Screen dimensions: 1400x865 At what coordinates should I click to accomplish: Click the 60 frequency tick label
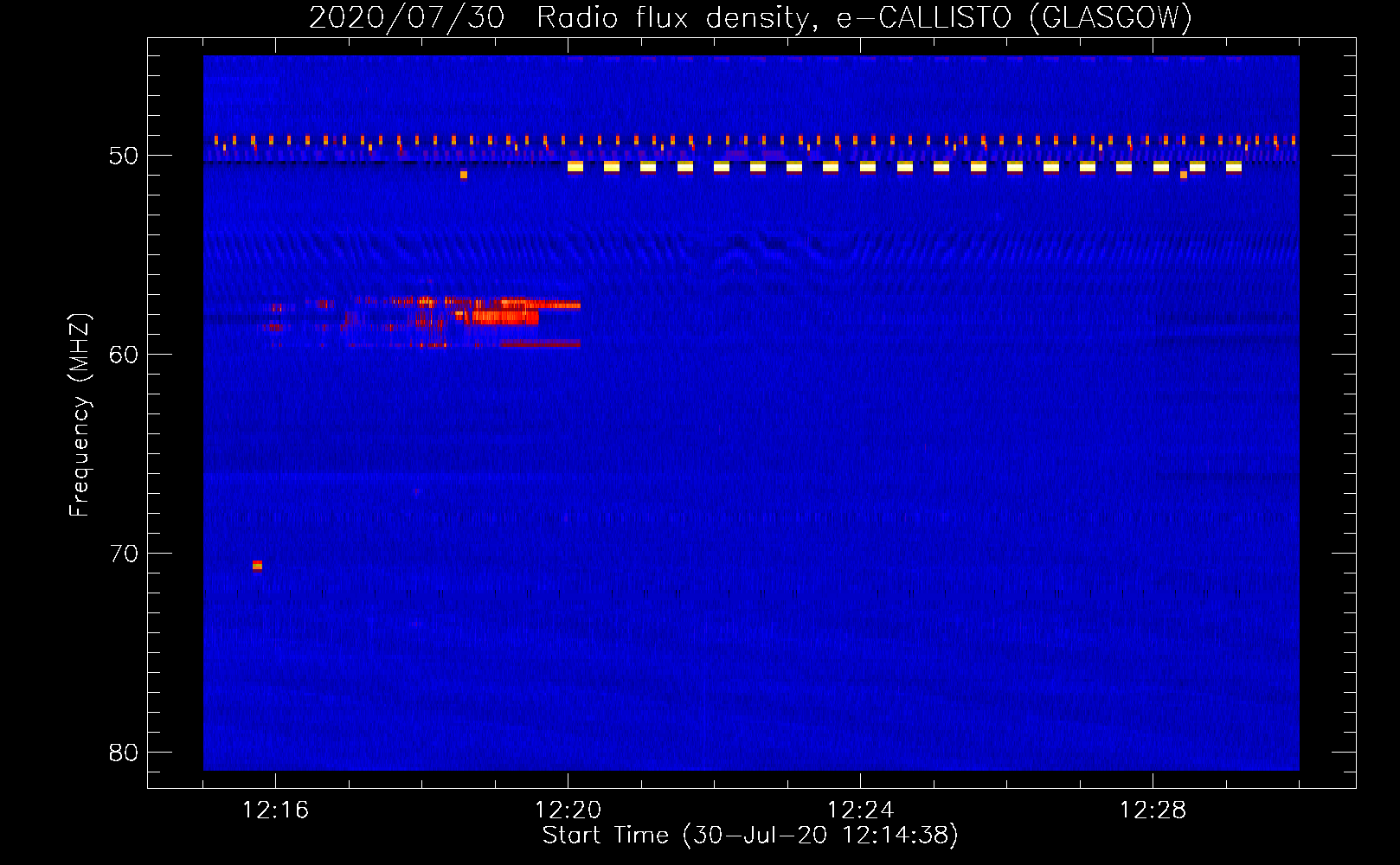click(124, 355)
